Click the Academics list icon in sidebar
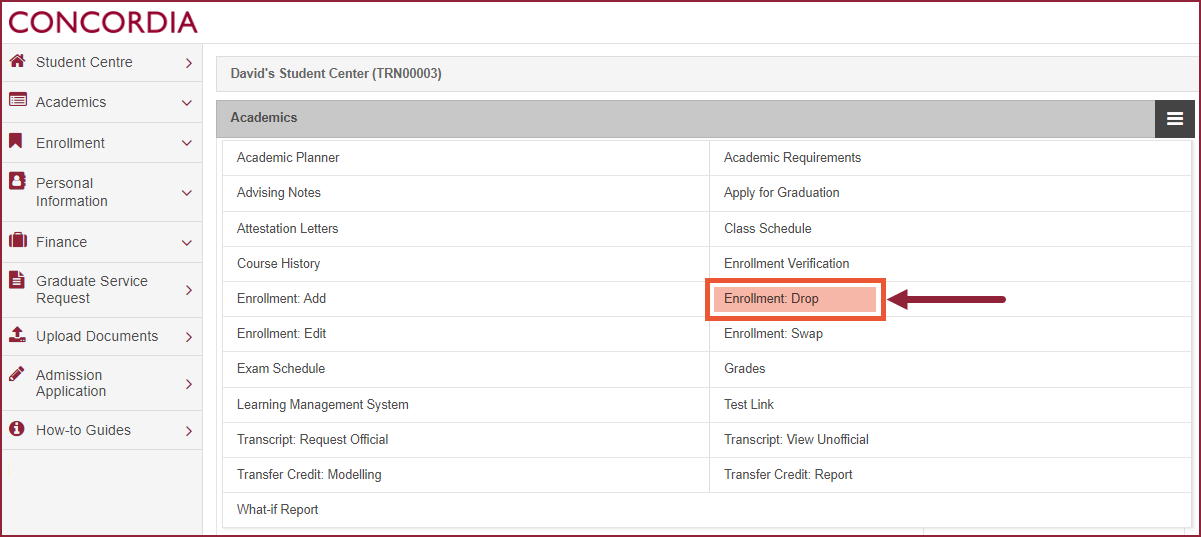Viewport: 1201px width, 537px height. (17, 101)
